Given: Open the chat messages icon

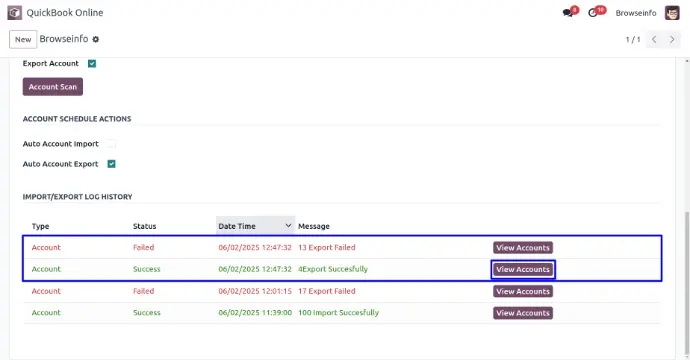Looking at the screenshot, I should click(x=568, y=13).
